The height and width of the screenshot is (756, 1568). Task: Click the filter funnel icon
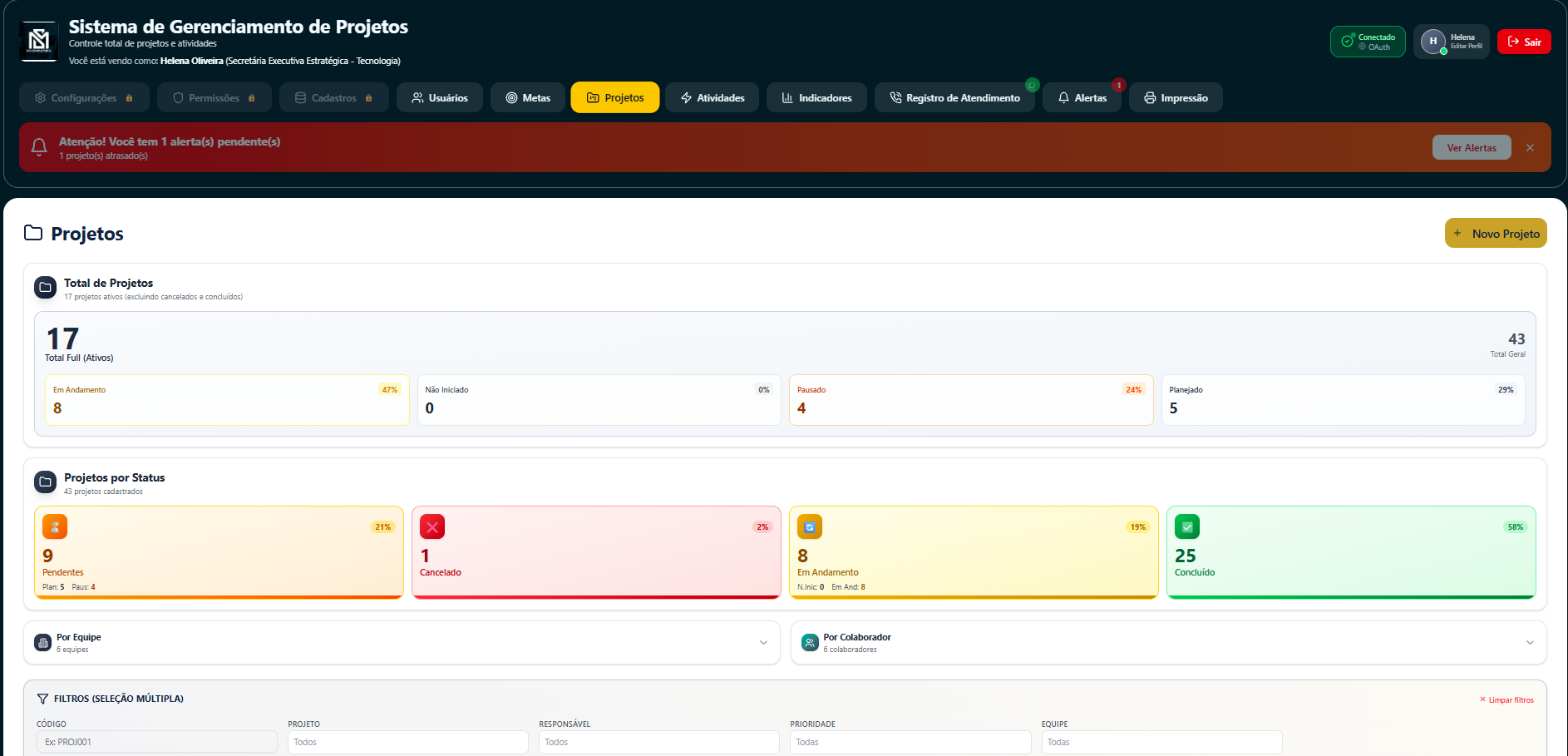(x=42, y=699)
